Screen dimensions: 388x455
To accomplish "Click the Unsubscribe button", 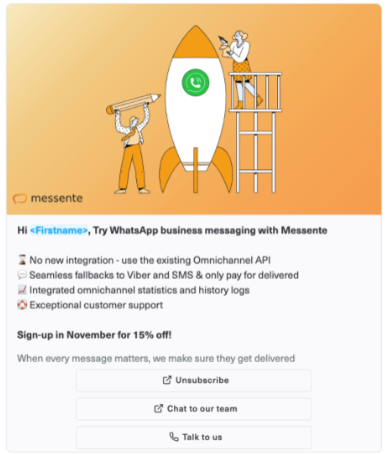I will (194, 380).
